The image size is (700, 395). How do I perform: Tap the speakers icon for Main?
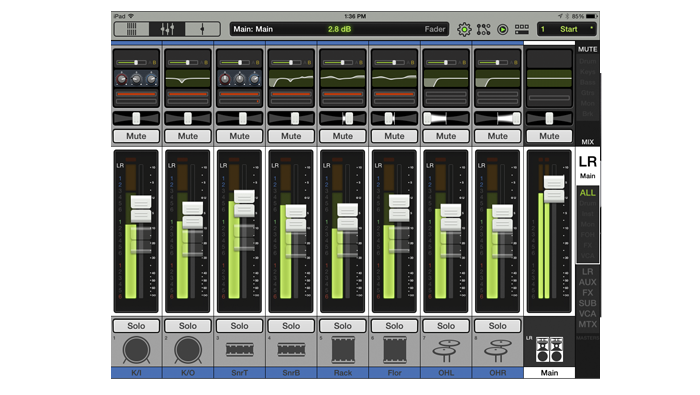click(550, 349)
